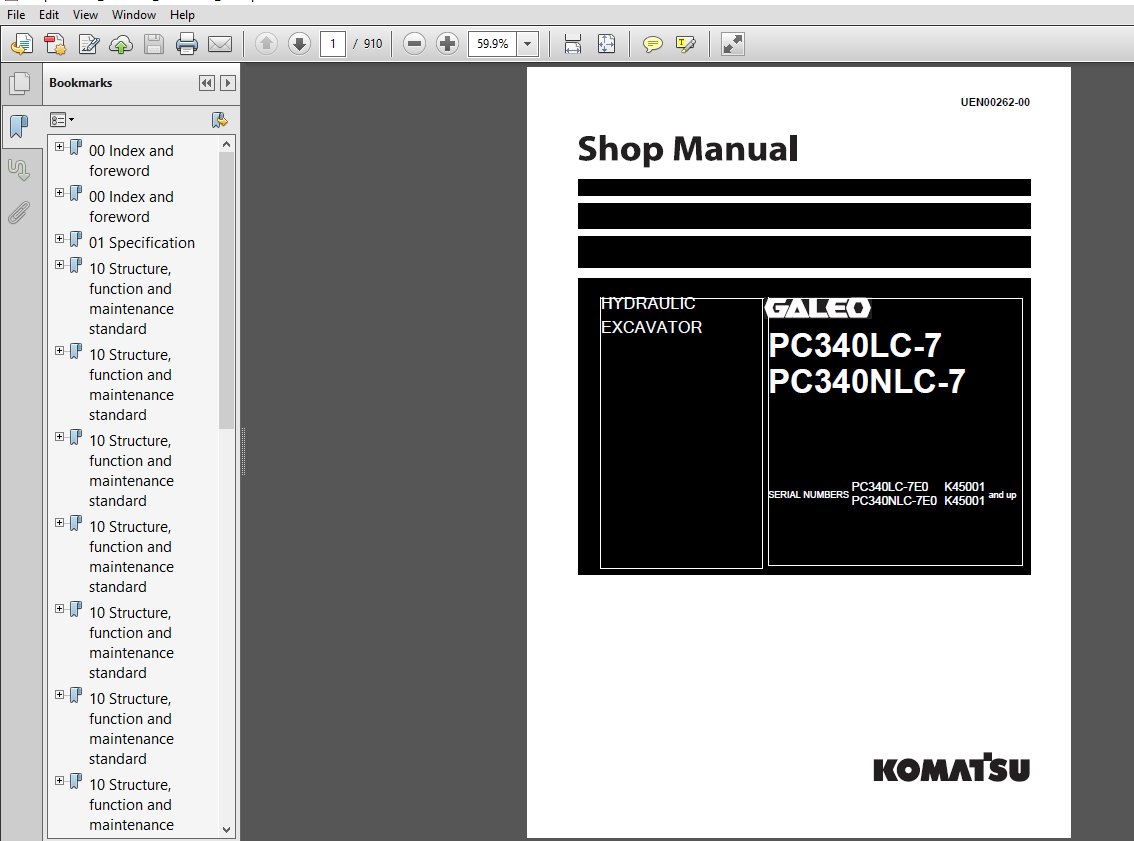Open the Attachments paperclip panel icon
1134x841 pixels.
coord(19,213)
